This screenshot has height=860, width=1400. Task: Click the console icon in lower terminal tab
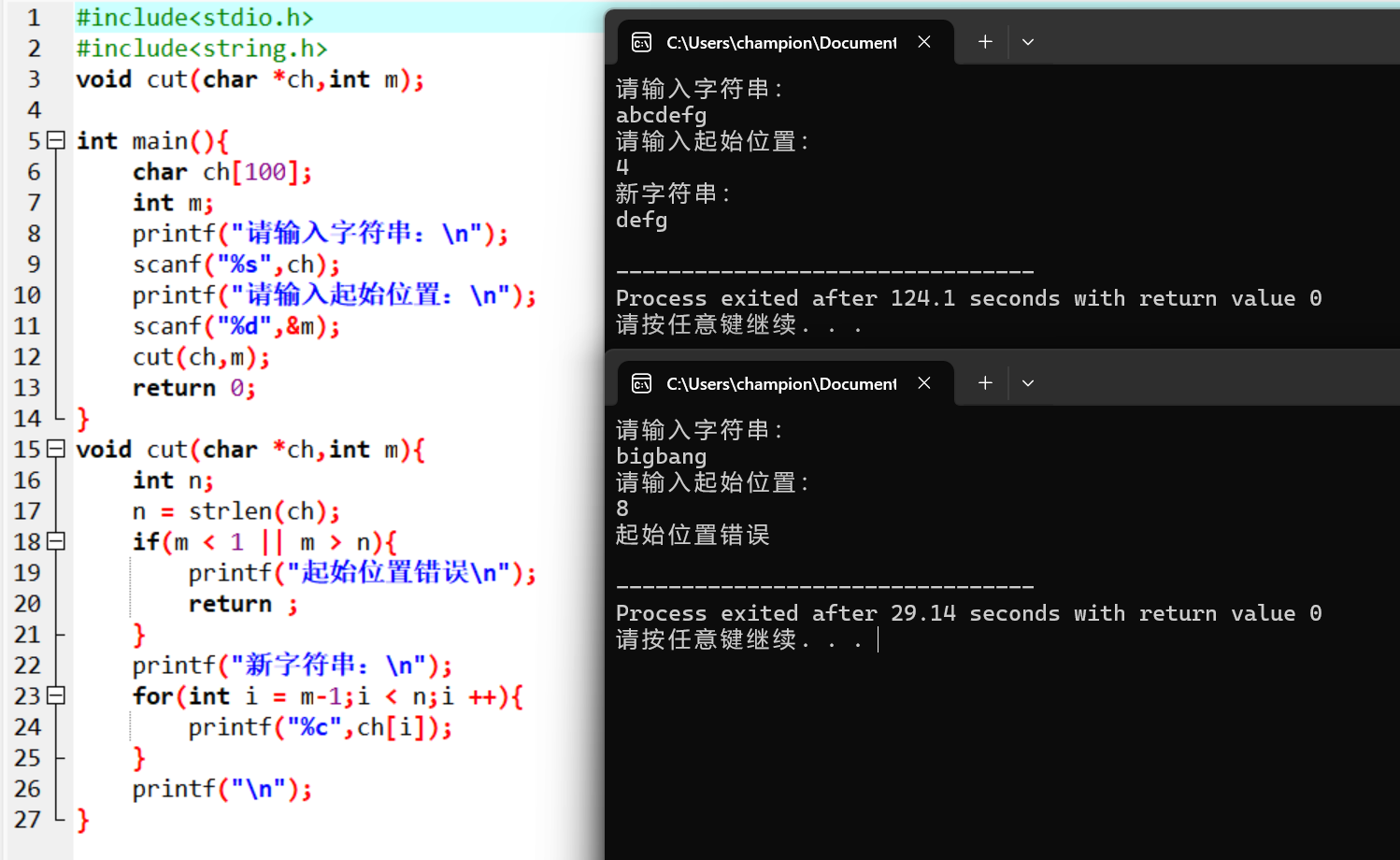[x=641, y=383]
